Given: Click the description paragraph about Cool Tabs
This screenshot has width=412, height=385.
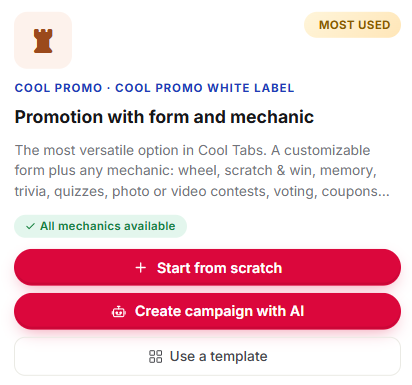Looking at the screenshot, I should coord(202,171).
